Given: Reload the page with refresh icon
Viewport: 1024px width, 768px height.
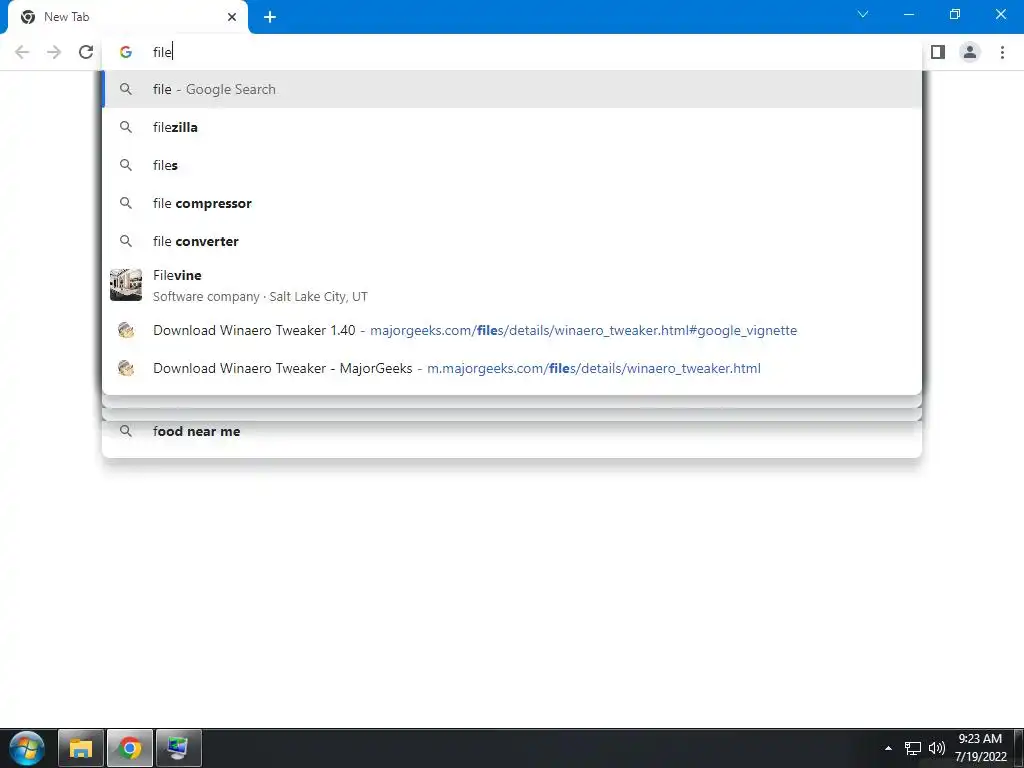Looking at the screenshot, I should 86,52.
